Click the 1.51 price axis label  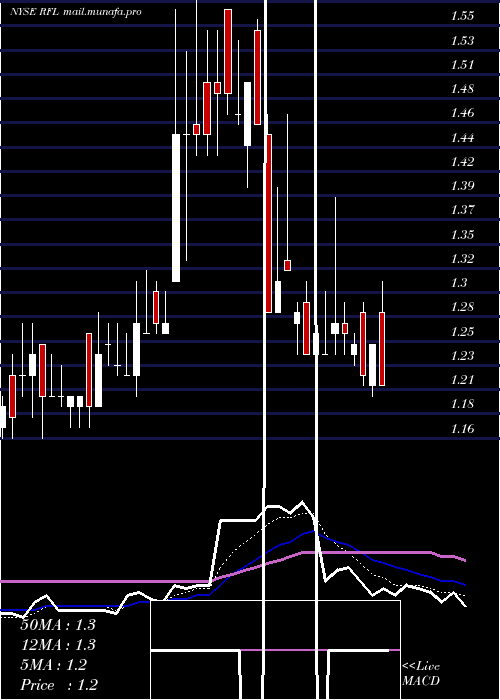pos(462,65)
